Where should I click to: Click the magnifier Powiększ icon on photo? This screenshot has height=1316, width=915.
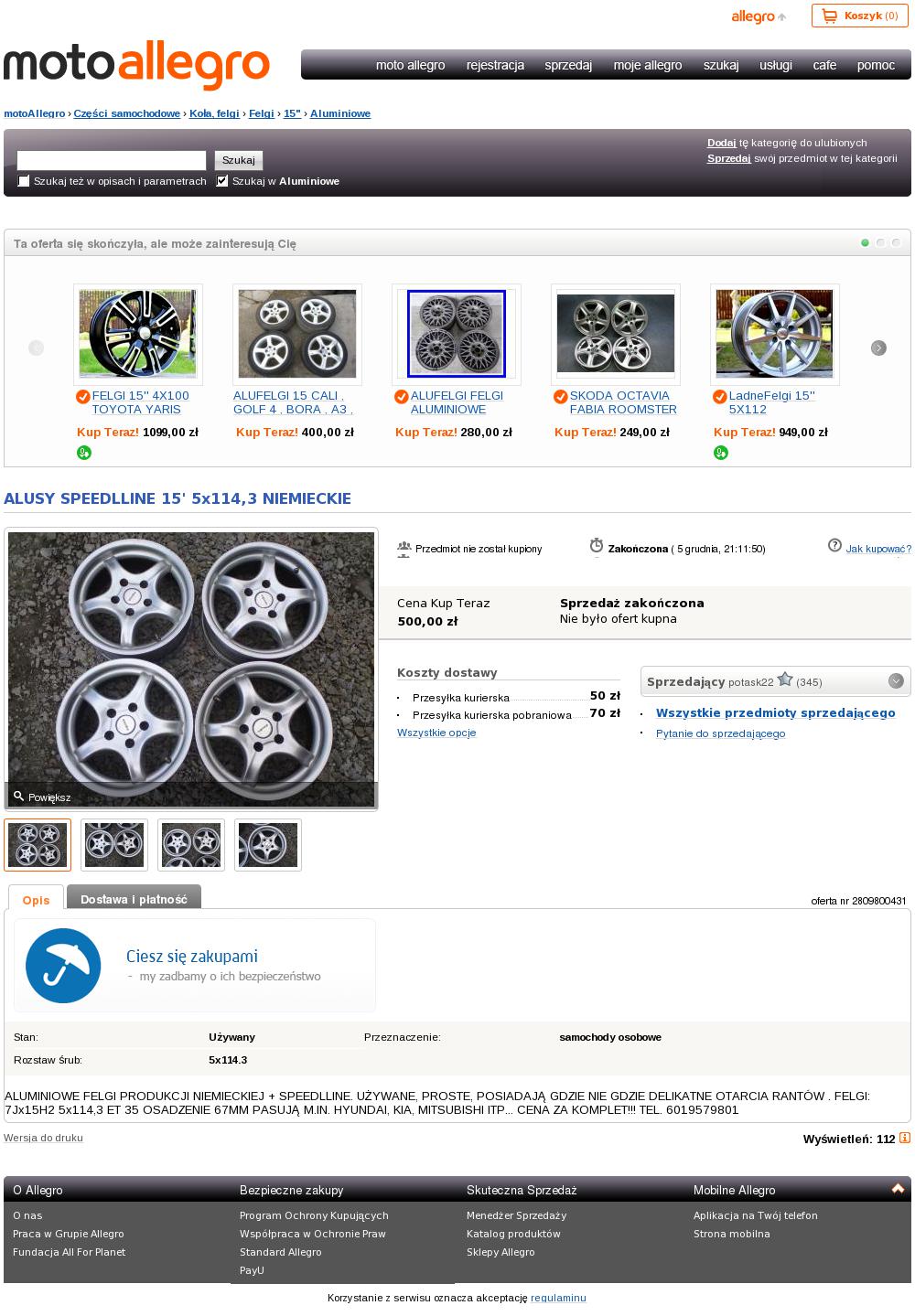18,797
